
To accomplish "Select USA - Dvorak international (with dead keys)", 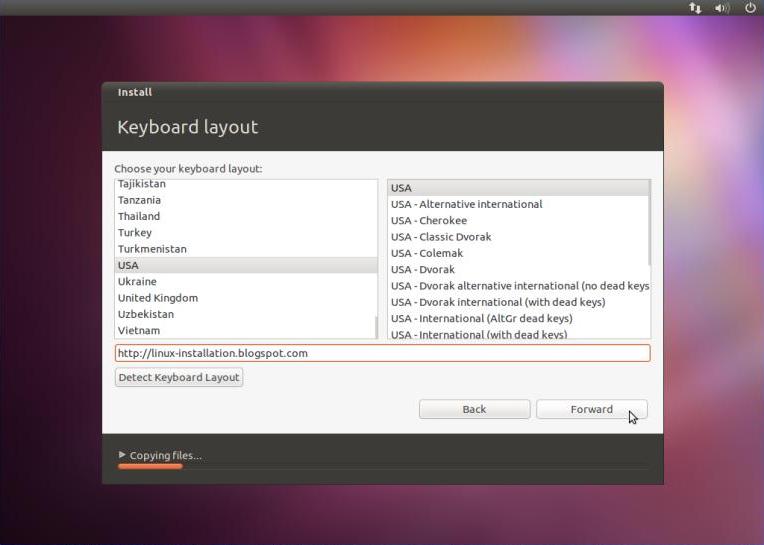I will (x=519, y=302).
